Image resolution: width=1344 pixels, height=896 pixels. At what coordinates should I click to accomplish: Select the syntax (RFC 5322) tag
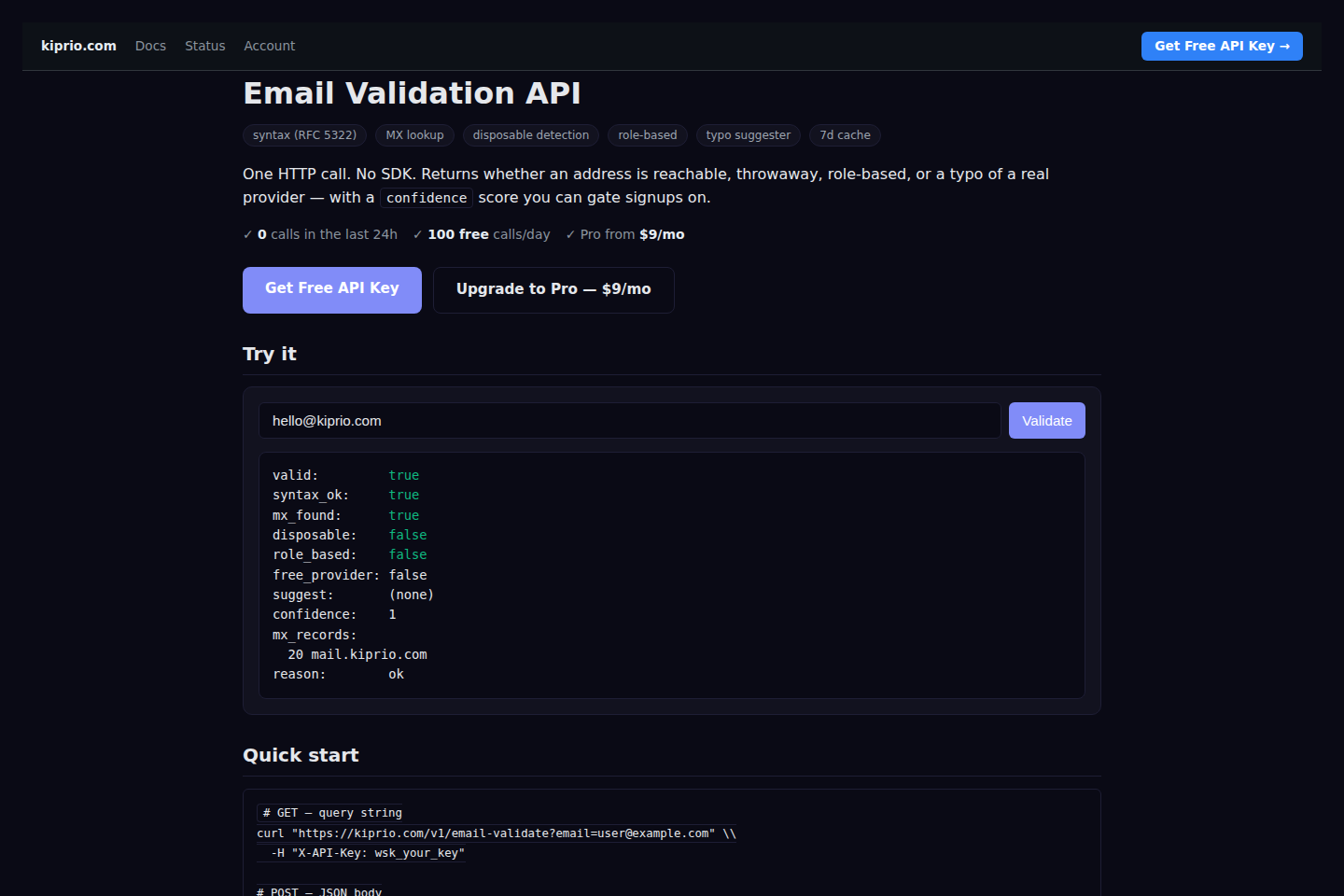click(x=304, y=135)
